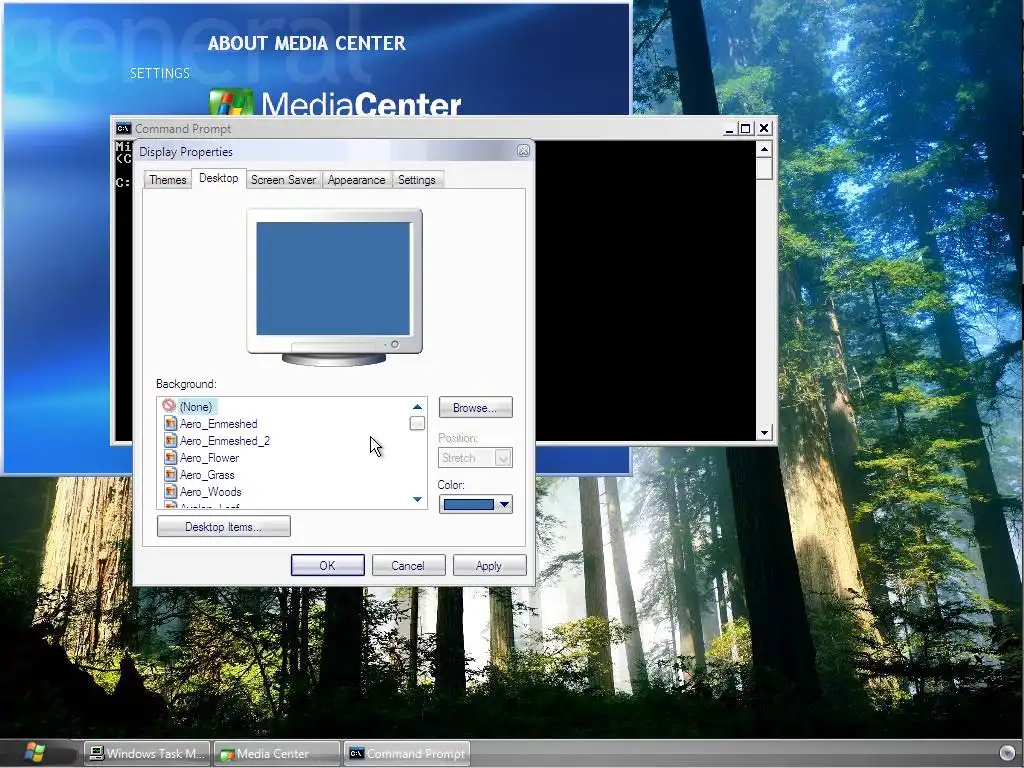The width and height of the screenshot is (1024, 768).
Task: Click Command Prompt scroll up arrow
Action: coord(765,150)
